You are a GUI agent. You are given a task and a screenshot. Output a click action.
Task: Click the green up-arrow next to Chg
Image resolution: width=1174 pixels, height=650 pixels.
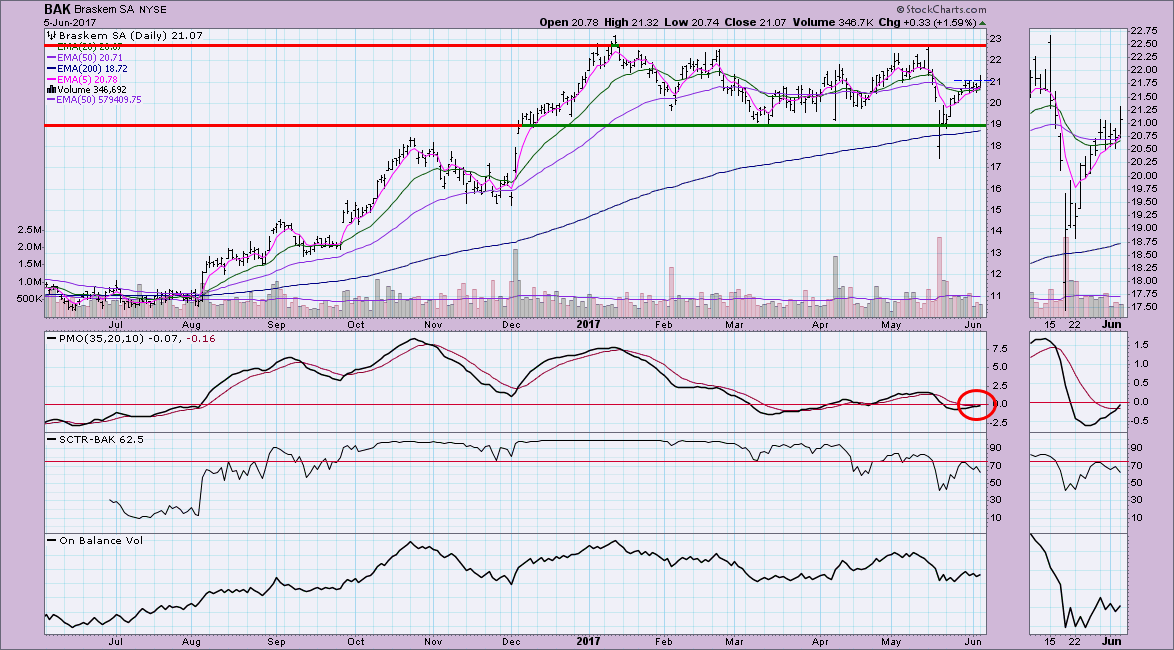982,22
